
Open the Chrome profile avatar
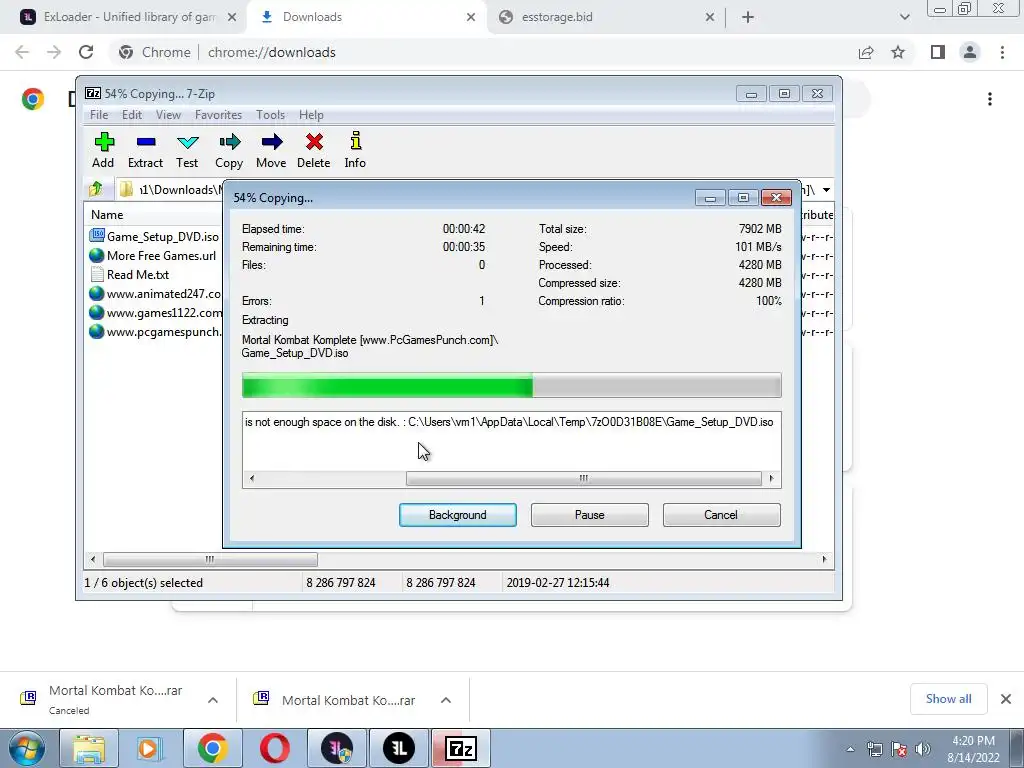tap(970, 52)
